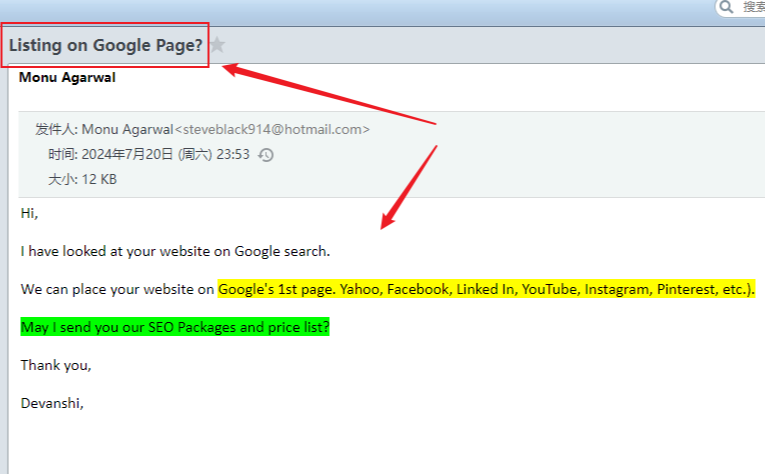Click the '发件人' sender label

[56, 129]
